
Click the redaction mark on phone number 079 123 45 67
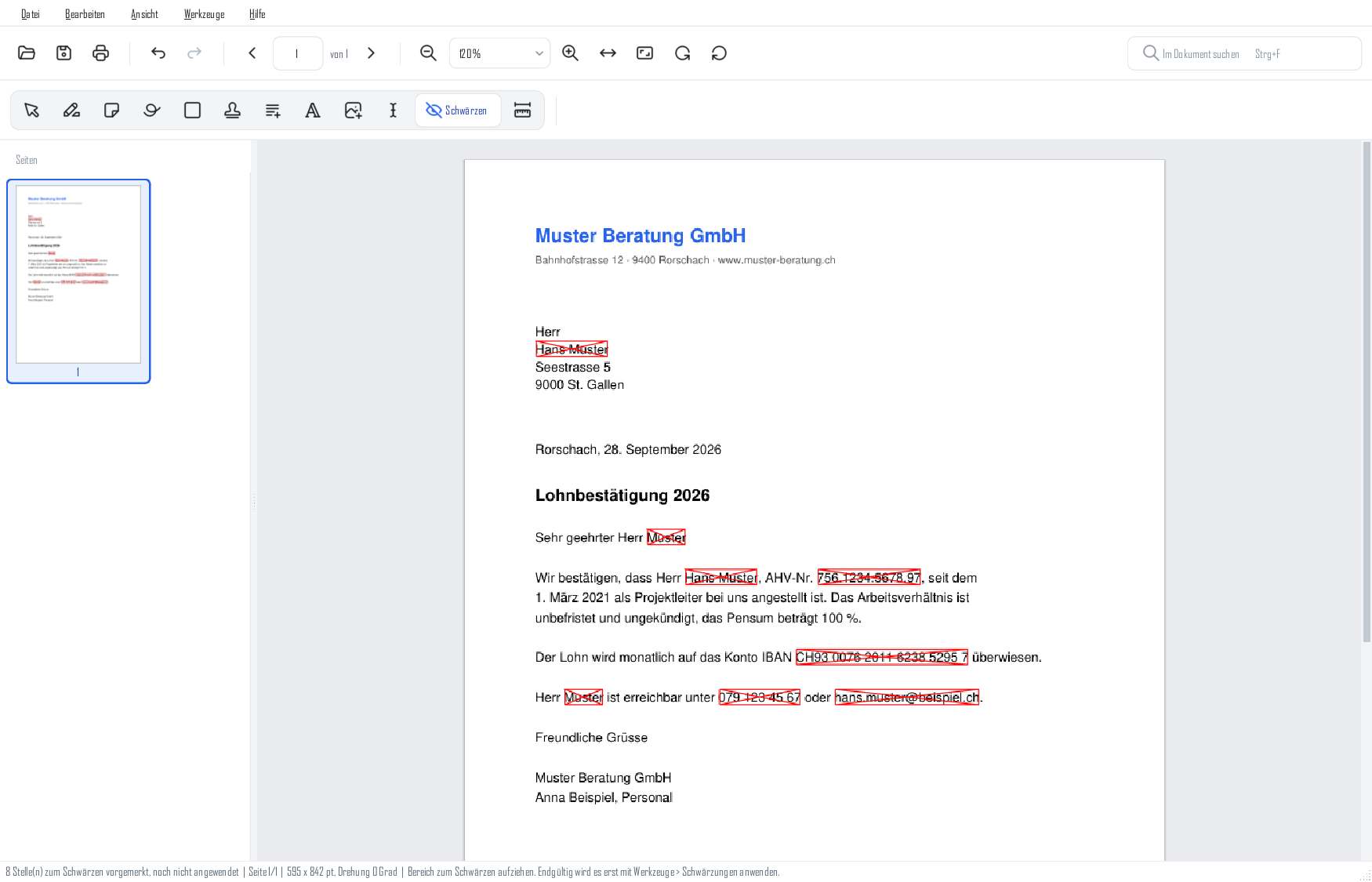pyautogui.click(x=760, y=697)
